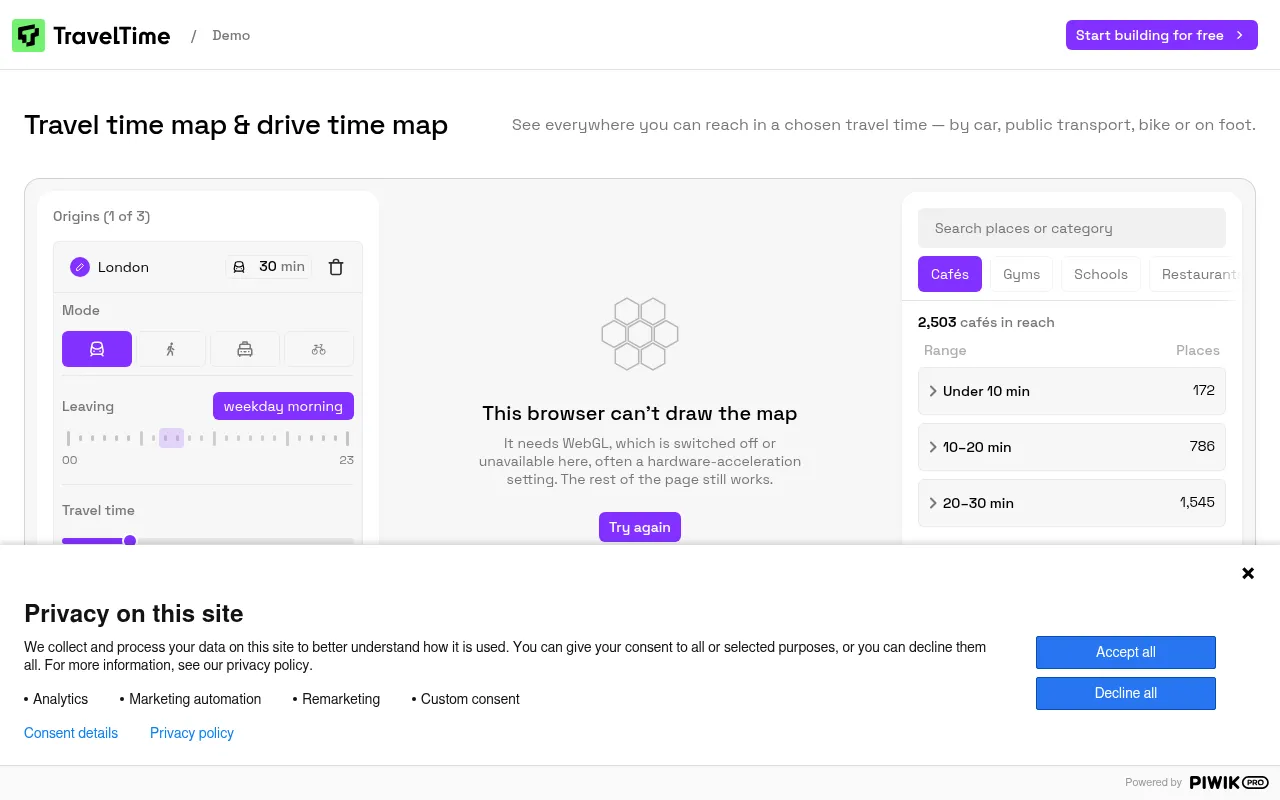Click the Travel time slider handle
Screen dimensions: 1280x800
coord(130,541)
